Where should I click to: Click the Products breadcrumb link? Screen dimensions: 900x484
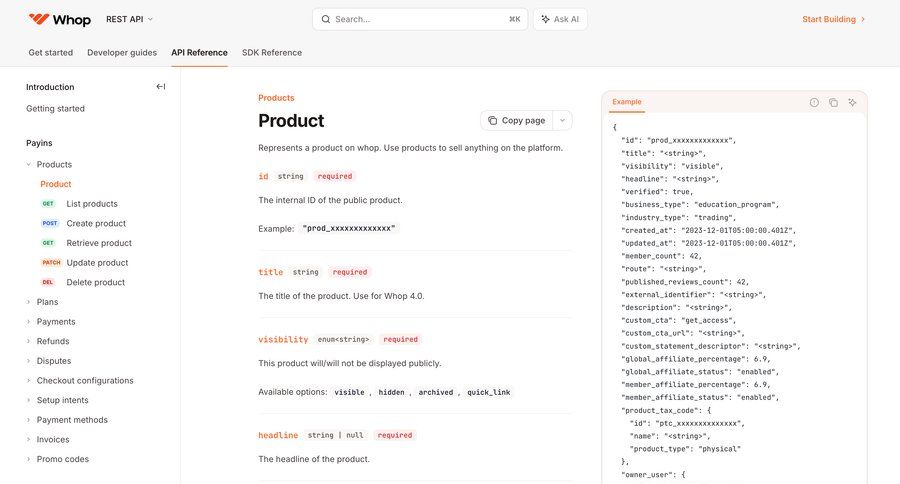pyautogui.click(x=276, y=98)
